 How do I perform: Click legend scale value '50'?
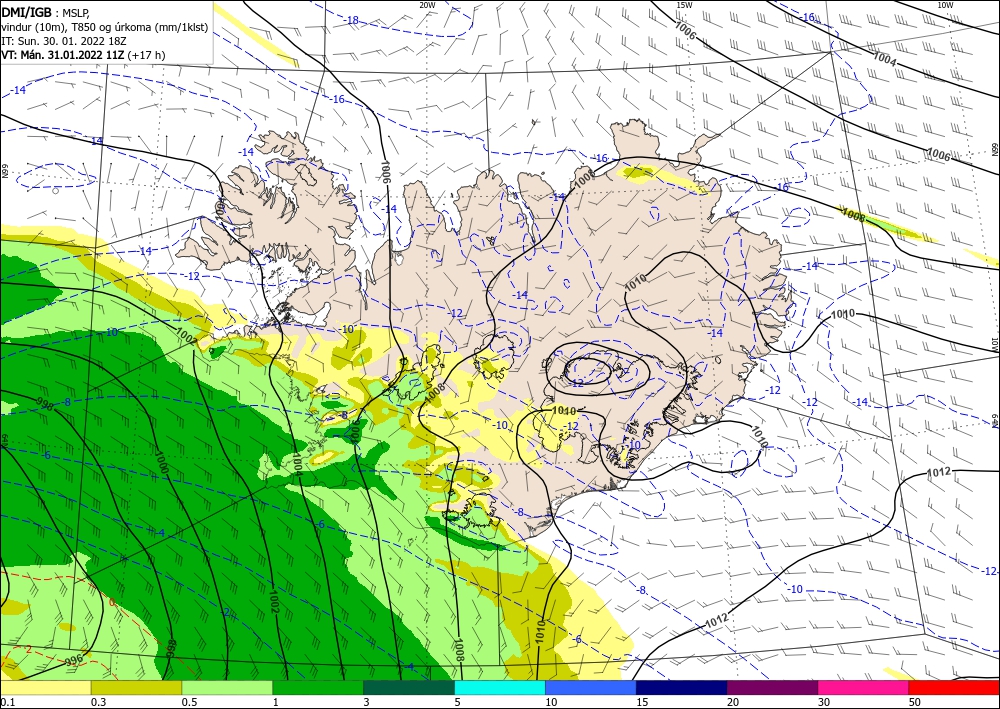point(915,702)
